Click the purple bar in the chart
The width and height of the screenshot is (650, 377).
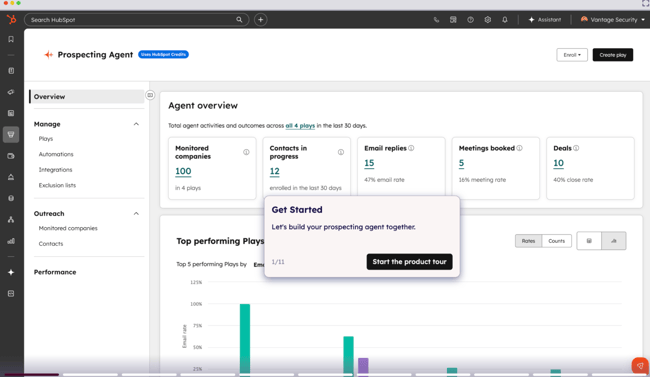coord(363,366)
